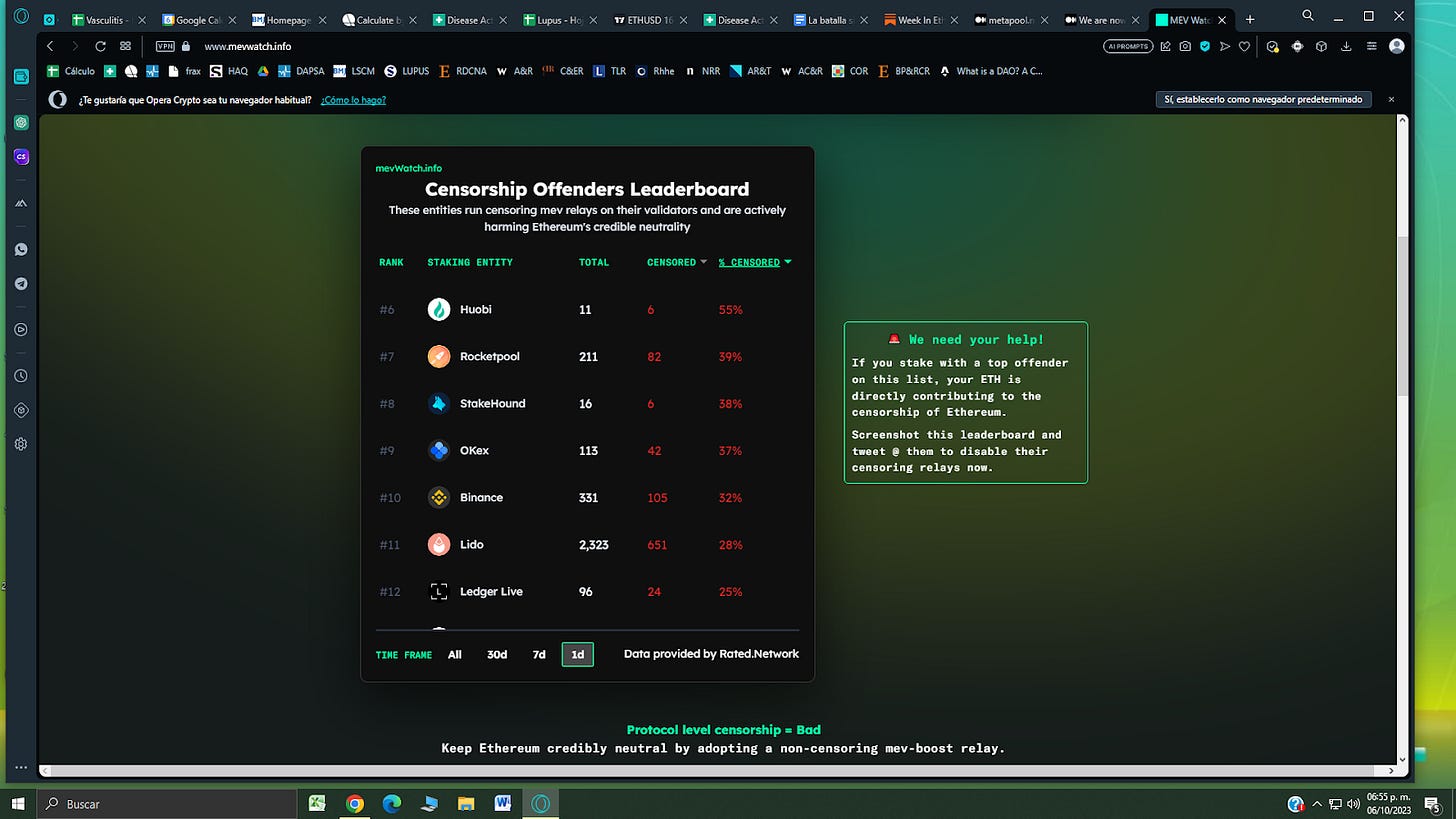The image size is (1456, 819).
Task: Open the sidebar three-dots menu
Action: pyautogui.click(x=21, y=768)
